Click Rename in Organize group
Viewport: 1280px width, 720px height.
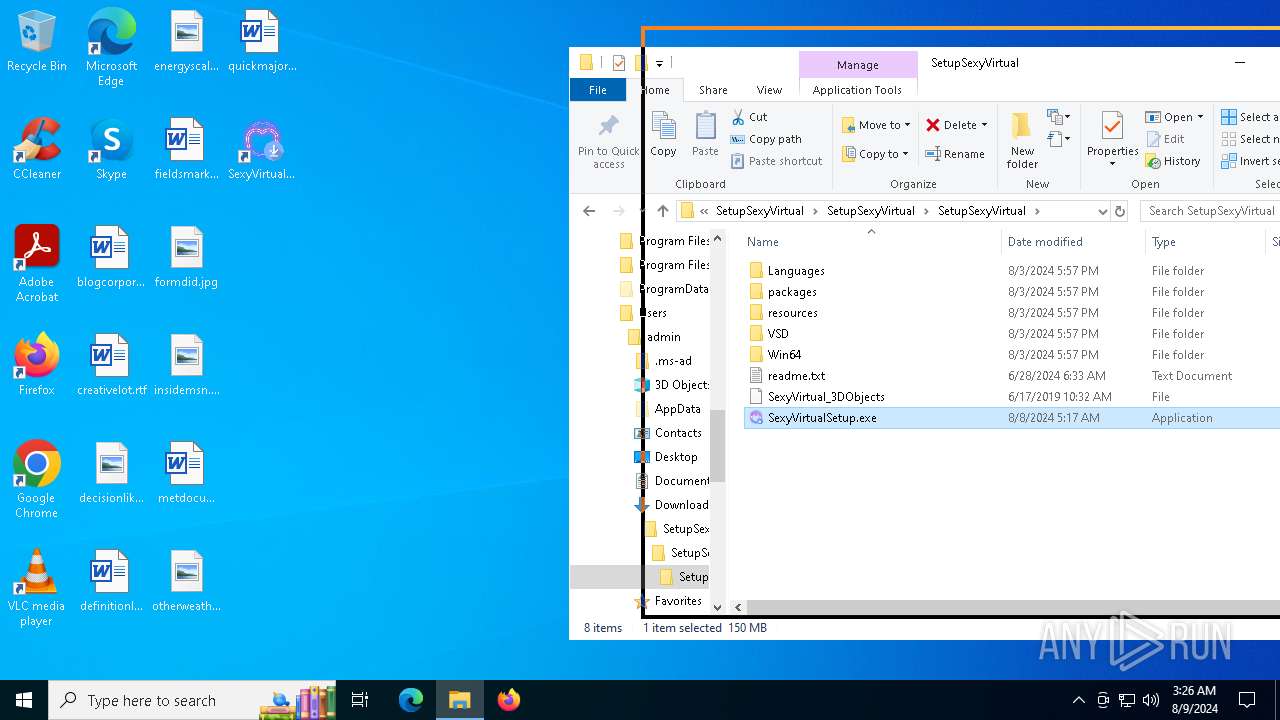(955, 154)
